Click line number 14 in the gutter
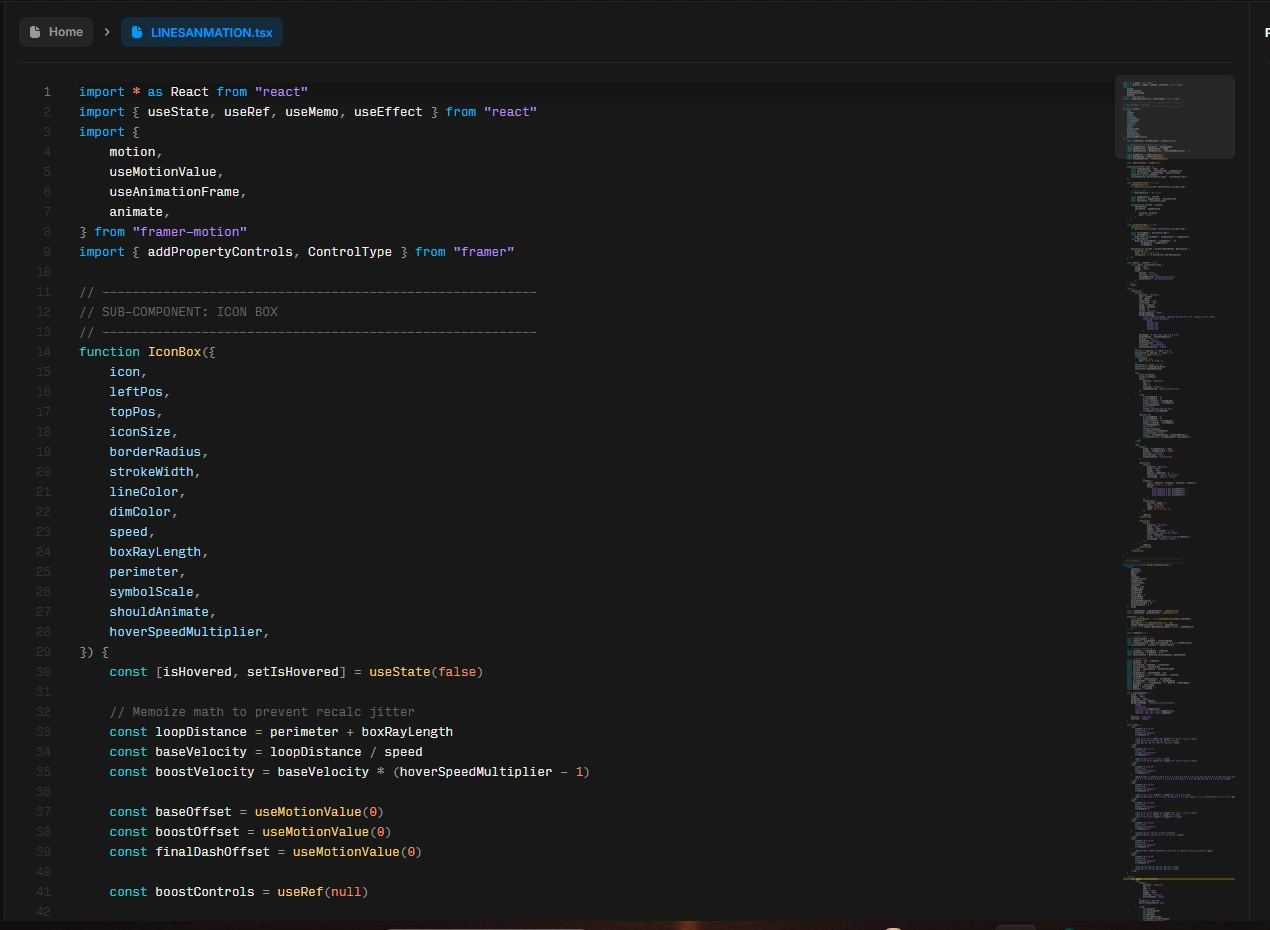This screenshot has width=1270, height=930. (43, 352)
